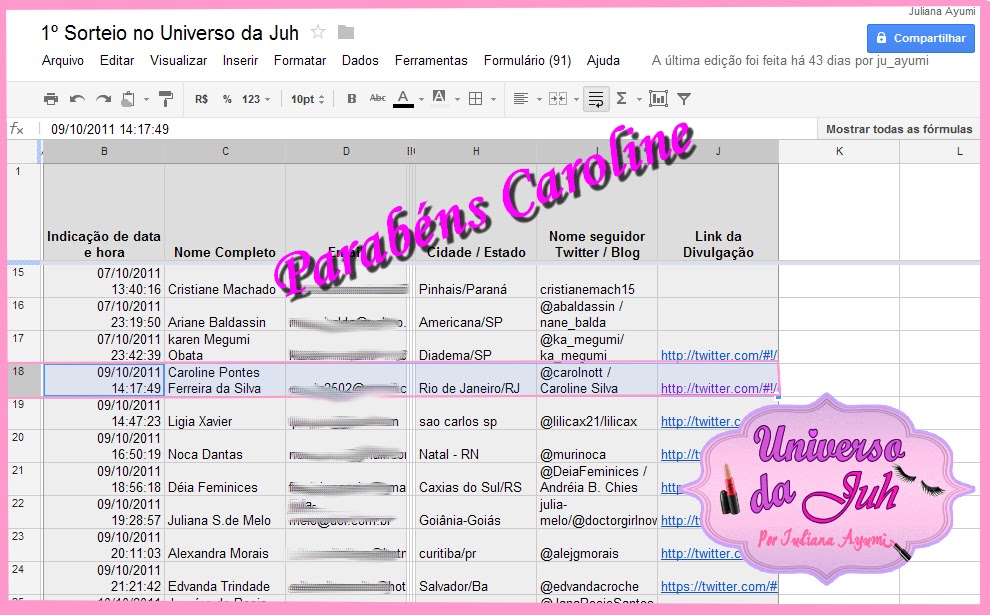This screenshot has width=990, height=615.
Task: Select column H header
Action: tap(476, 152)
